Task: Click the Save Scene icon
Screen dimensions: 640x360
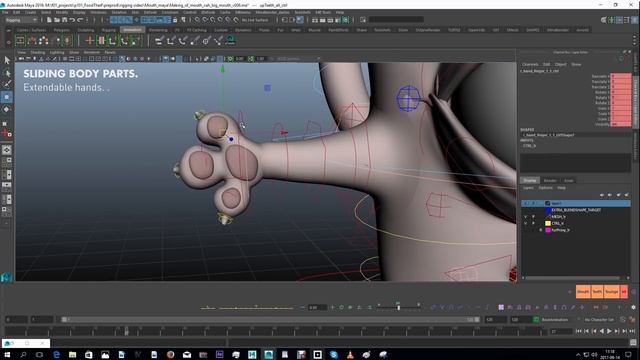Action: [x=64, y=20]
